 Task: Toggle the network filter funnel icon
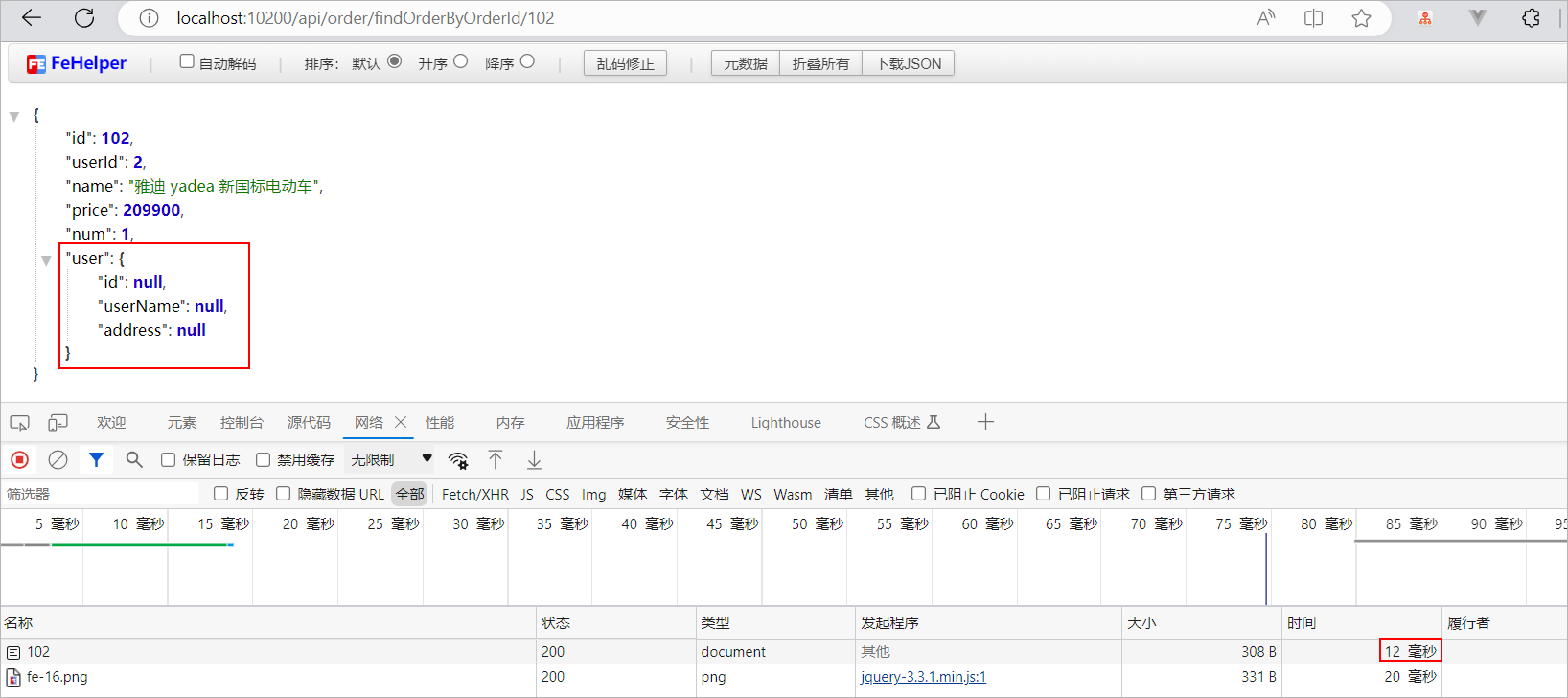point(96,460)
